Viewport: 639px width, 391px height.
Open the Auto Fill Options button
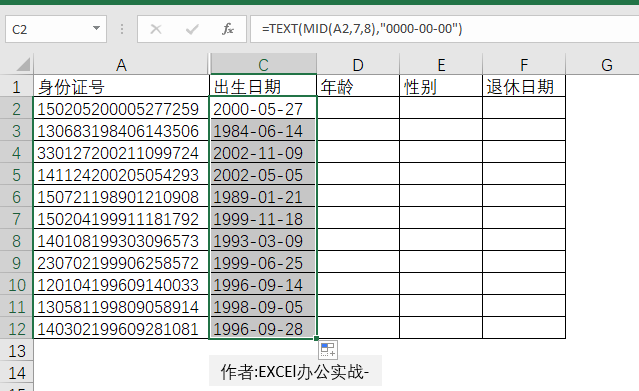click(x=328, y=349)
